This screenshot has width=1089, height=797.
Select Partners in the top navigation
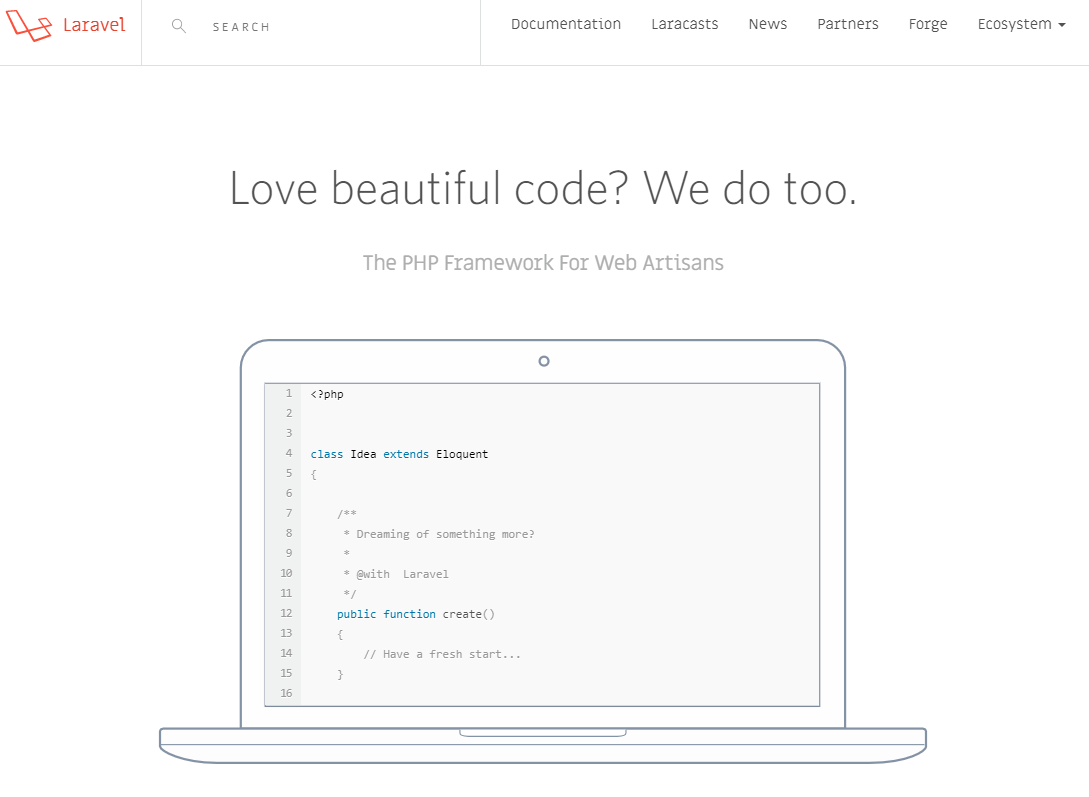tap(847, 24)
